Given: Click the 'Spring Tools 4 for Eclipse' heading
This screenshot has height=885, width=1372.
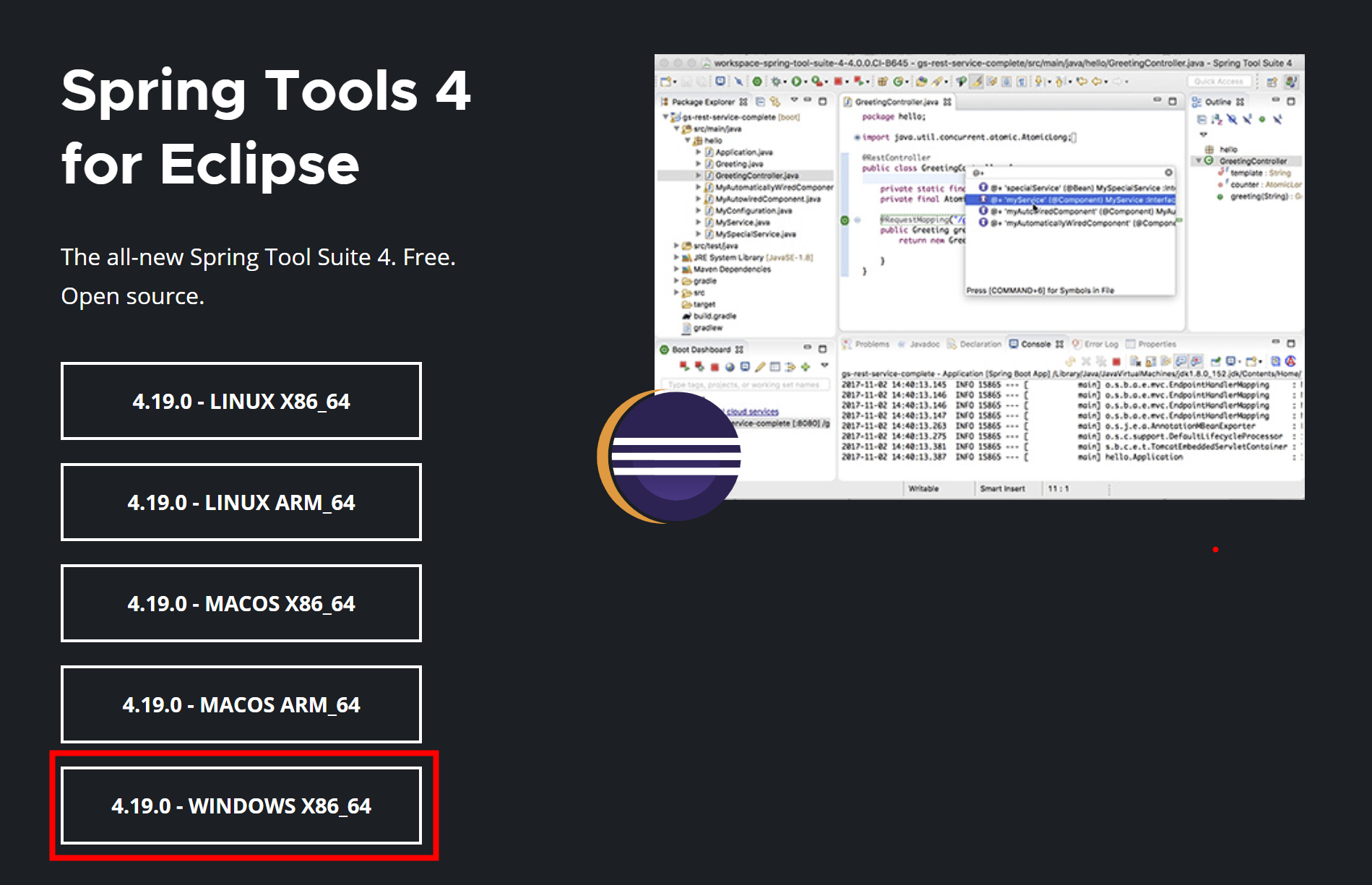Looking at the screenshot, I should [x=266, y=127].
